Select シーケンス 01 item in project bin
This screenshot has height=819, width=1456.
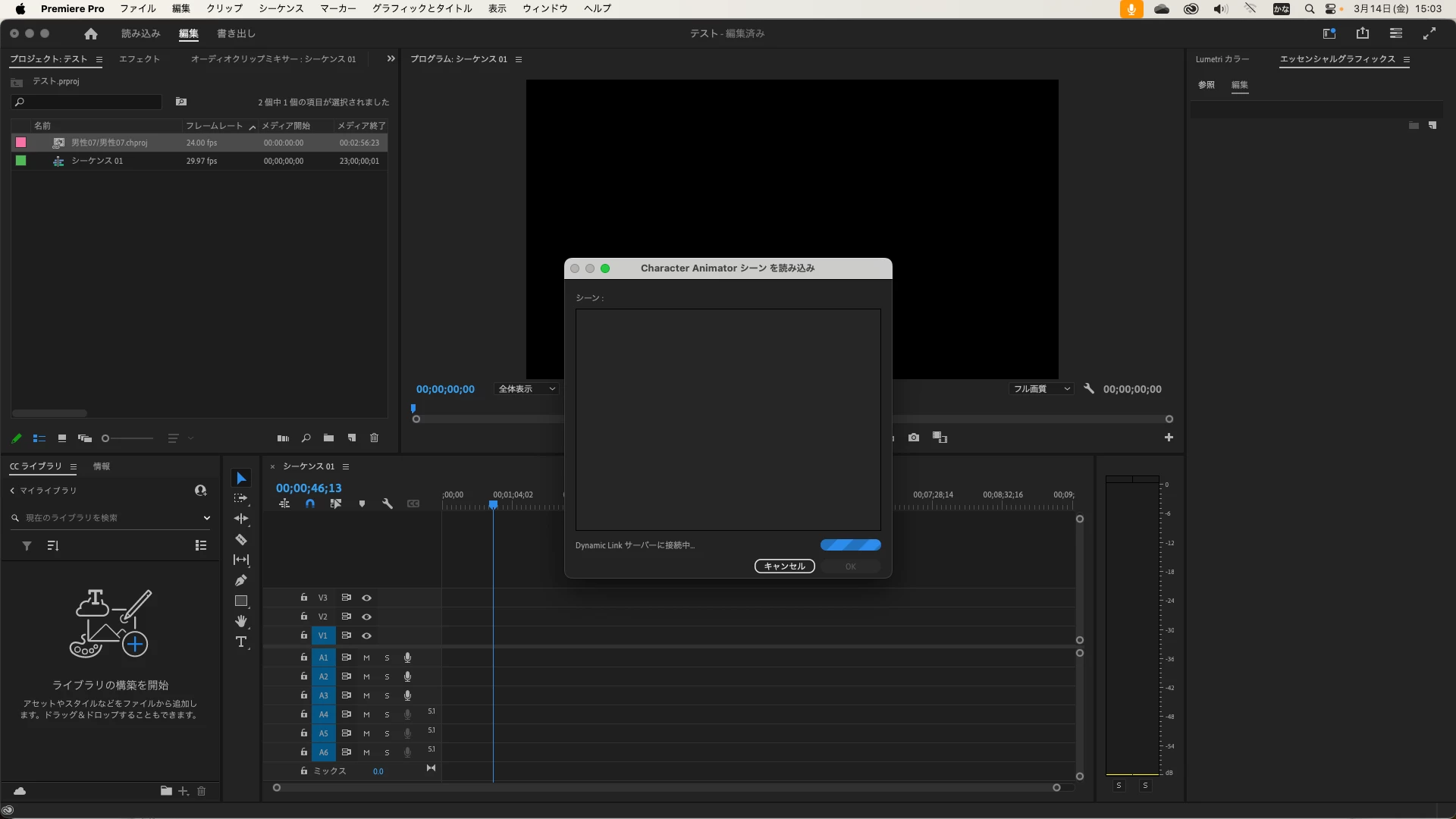(x=97, y=161)
